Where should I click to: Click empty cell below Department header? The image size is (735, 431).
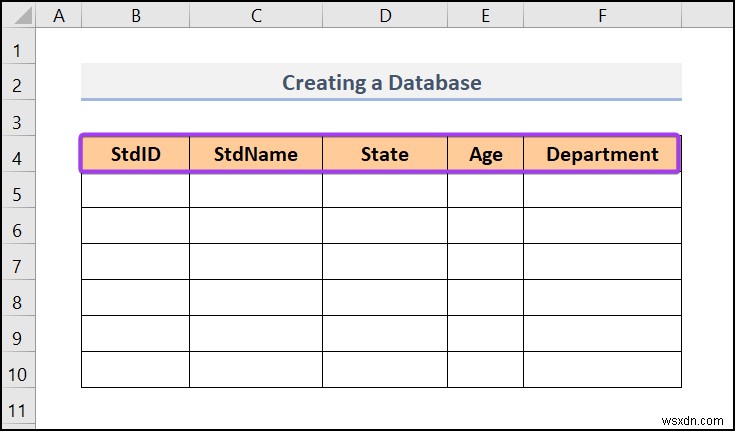point(602,190)
